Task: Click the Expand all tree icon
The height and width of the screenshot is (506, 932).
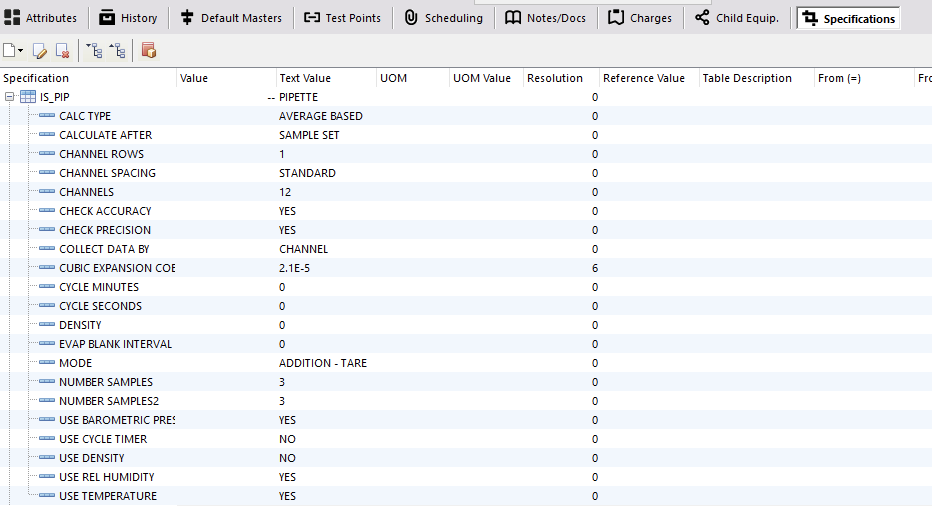Action: 94,50
